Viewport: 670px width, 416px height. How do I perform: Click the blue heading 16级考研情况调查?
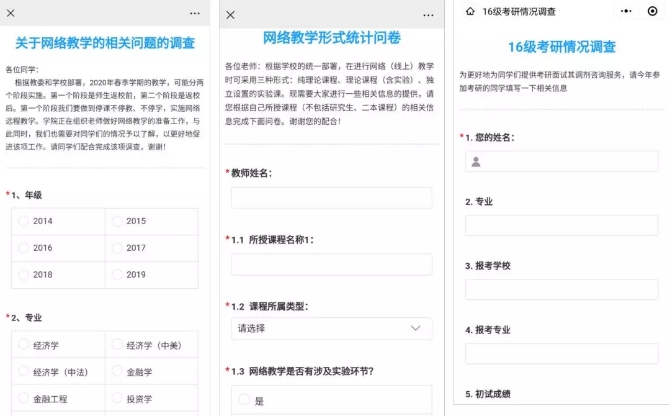tap(561, 47)
